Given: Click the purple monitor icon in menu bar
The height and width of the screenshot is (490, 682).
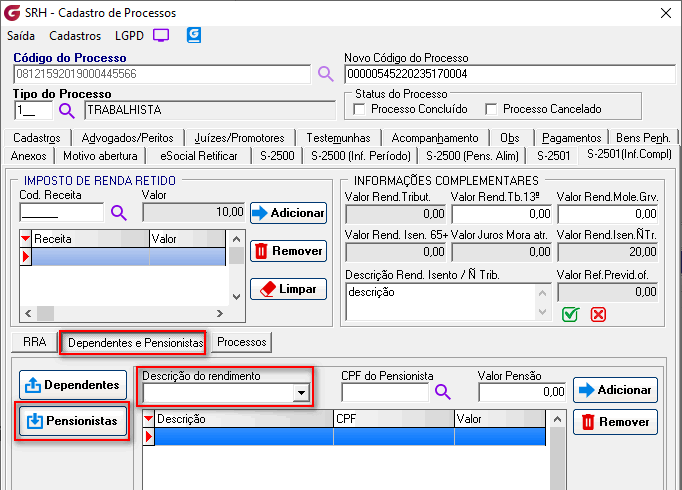Looking at the screenshot, I should [161, 35].
